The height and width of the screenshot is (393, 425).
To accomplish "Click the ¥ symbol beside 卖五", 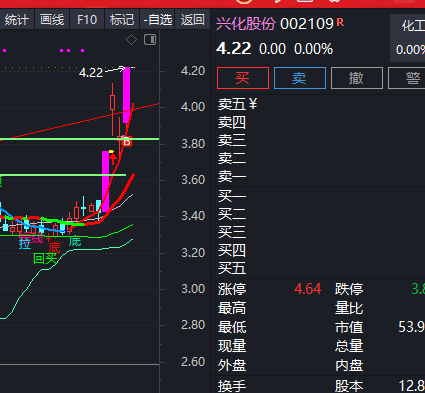I will coord(253,104).
